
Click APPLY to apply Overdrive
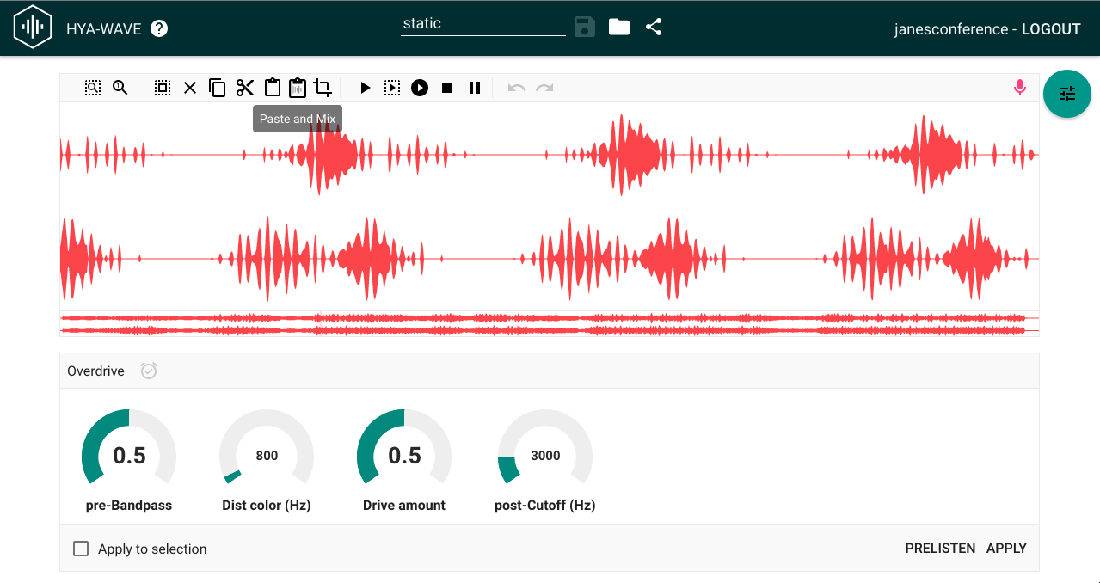point(1006,548)
